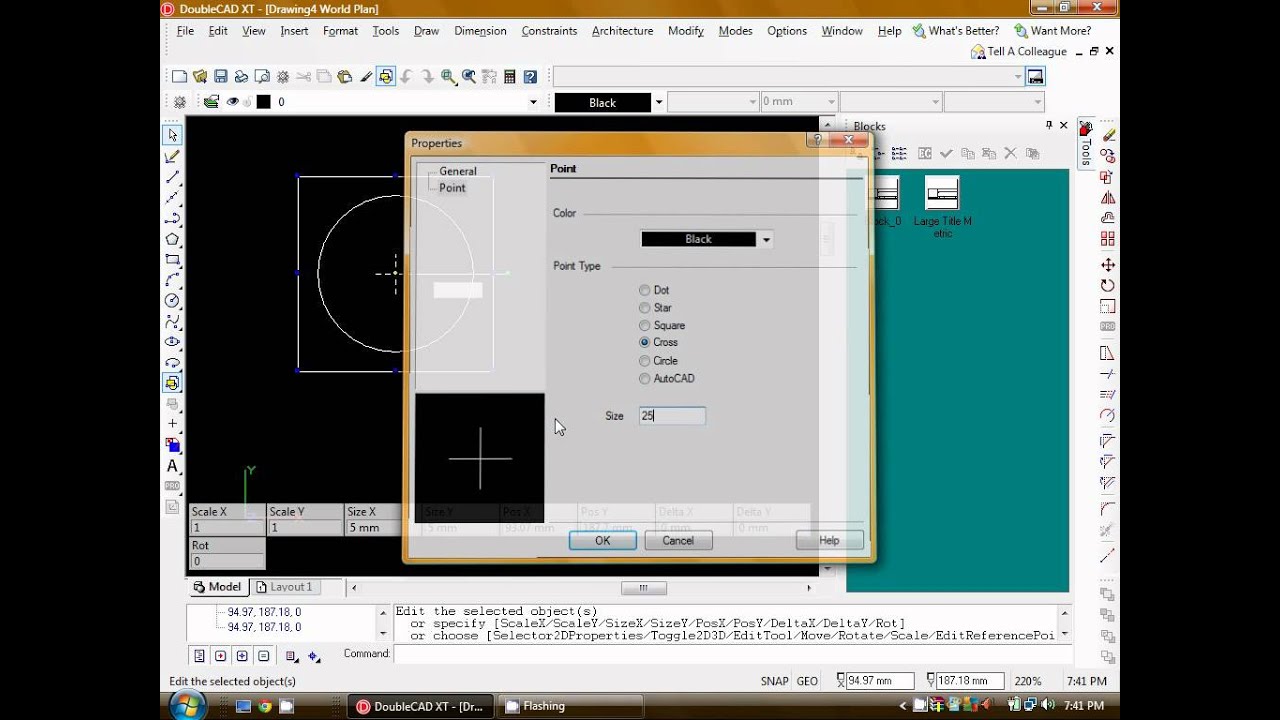
Task: Open the Color dropdown in Properties dialog
Action: point(766,240)
